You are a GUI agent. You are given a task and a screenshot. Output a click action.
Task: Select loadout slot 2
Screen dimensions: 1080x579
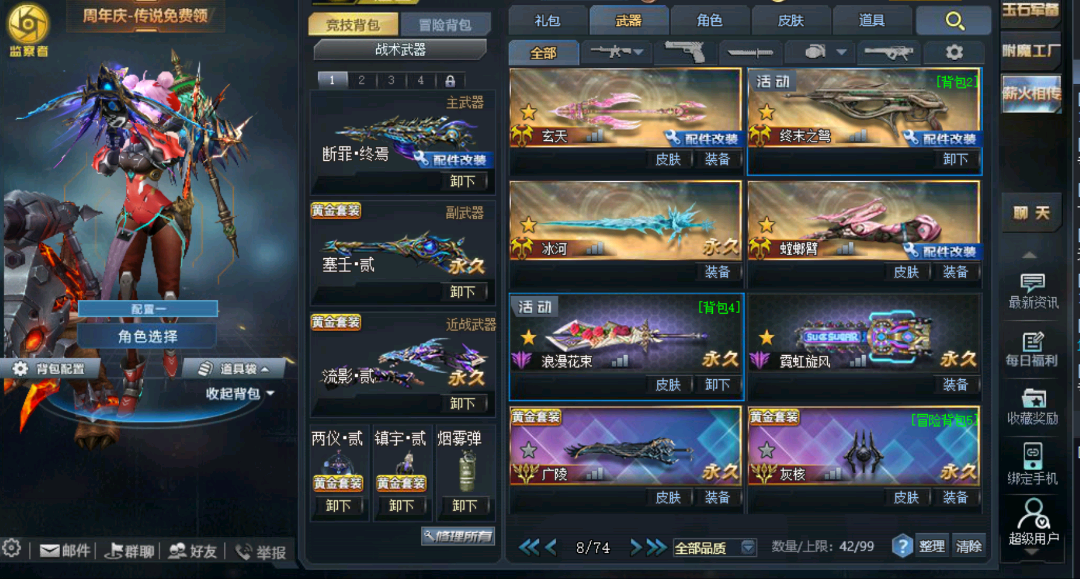[x=361, y=81]
